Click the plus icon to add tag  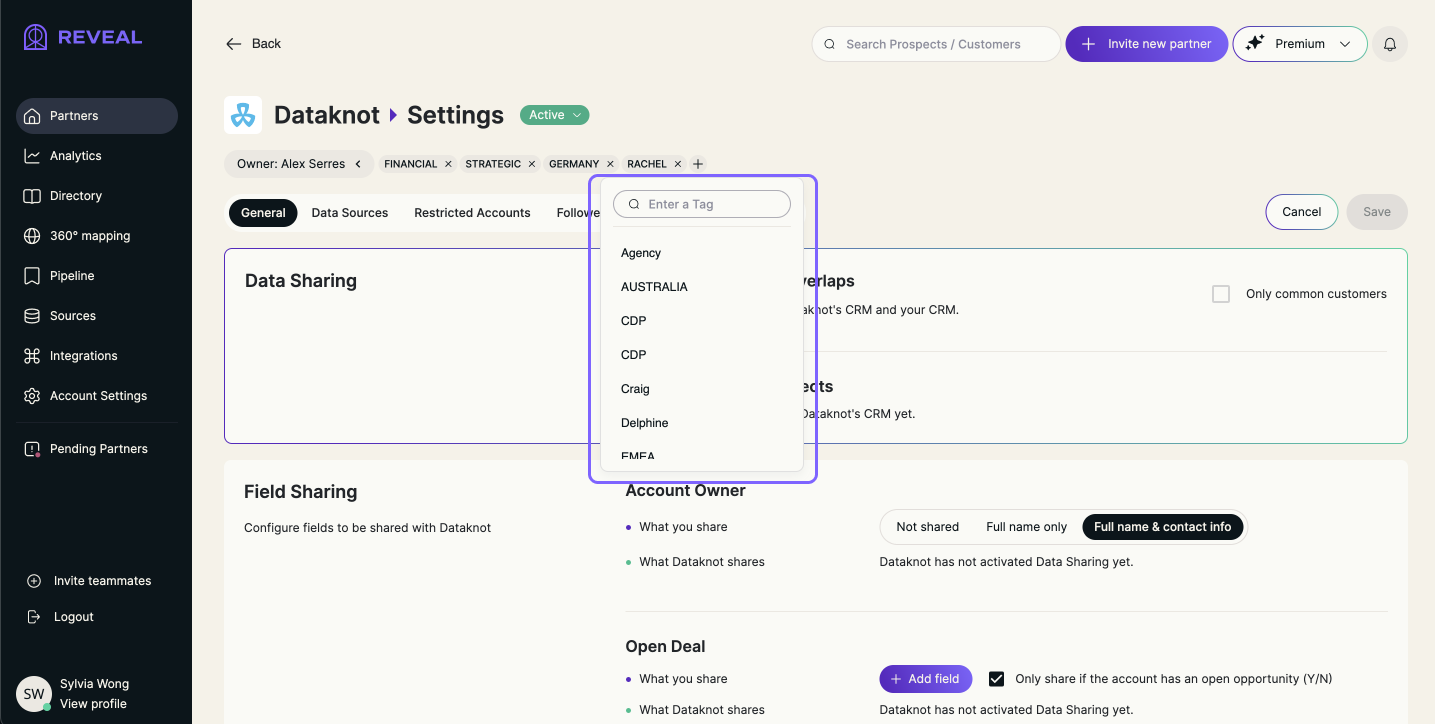(x=698, y=164)
